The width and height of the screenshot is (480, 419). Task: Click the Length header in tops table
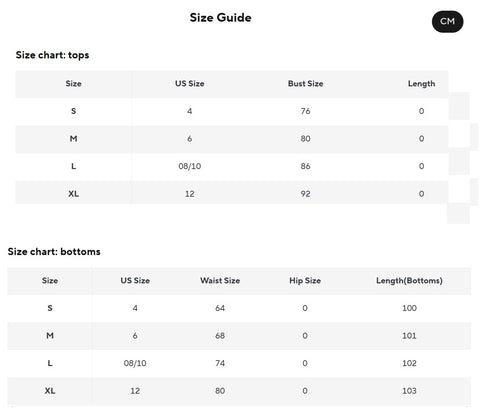point(421,84)
